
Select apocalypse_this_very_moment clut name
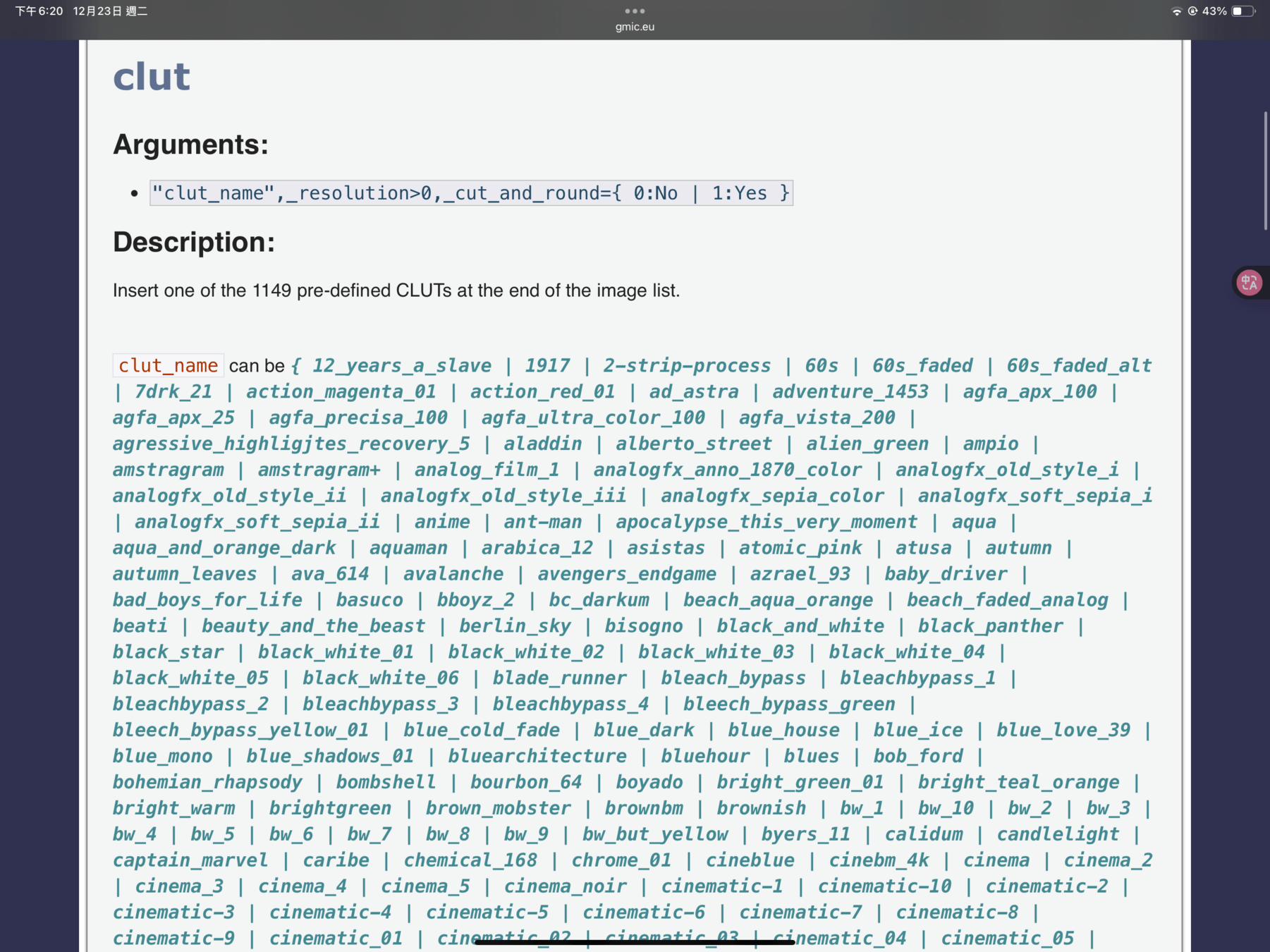click(767, 522)
